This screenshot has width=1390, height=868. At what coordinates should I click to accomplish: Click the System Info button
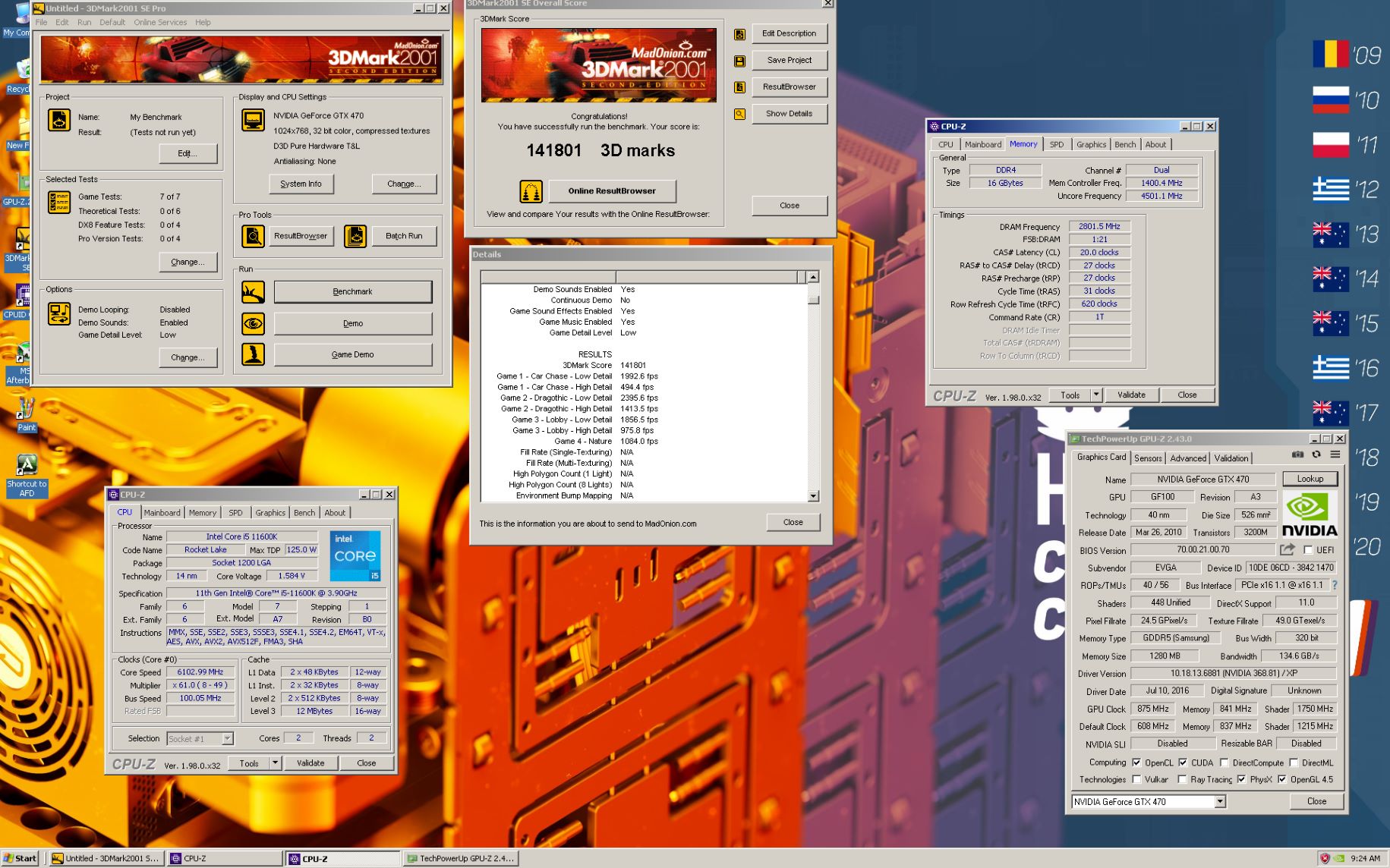coord(301,184)
